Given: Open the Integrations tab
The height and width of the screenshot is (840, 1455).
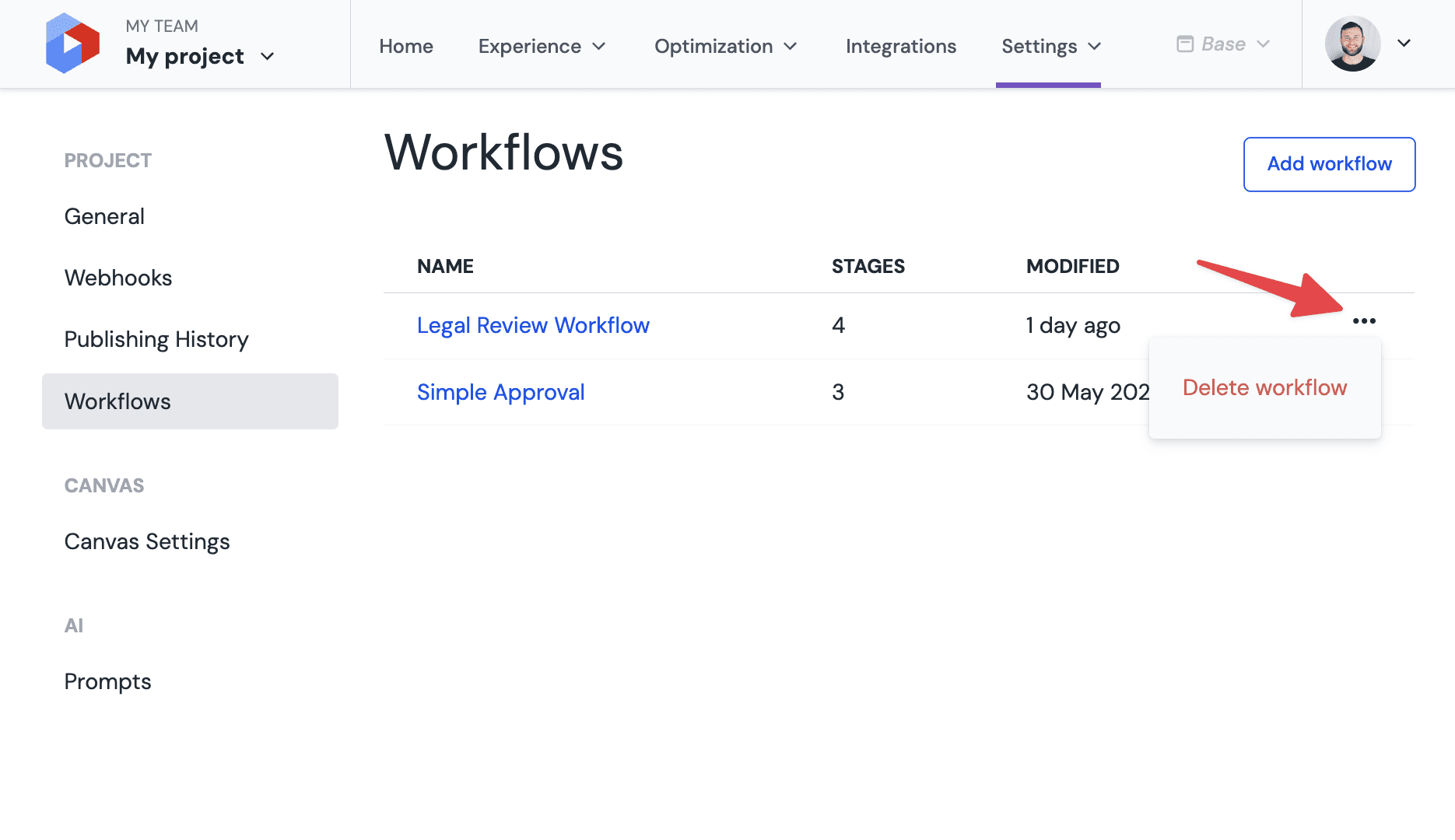Looking at the screenshot, I should click(x=900, y=46).
